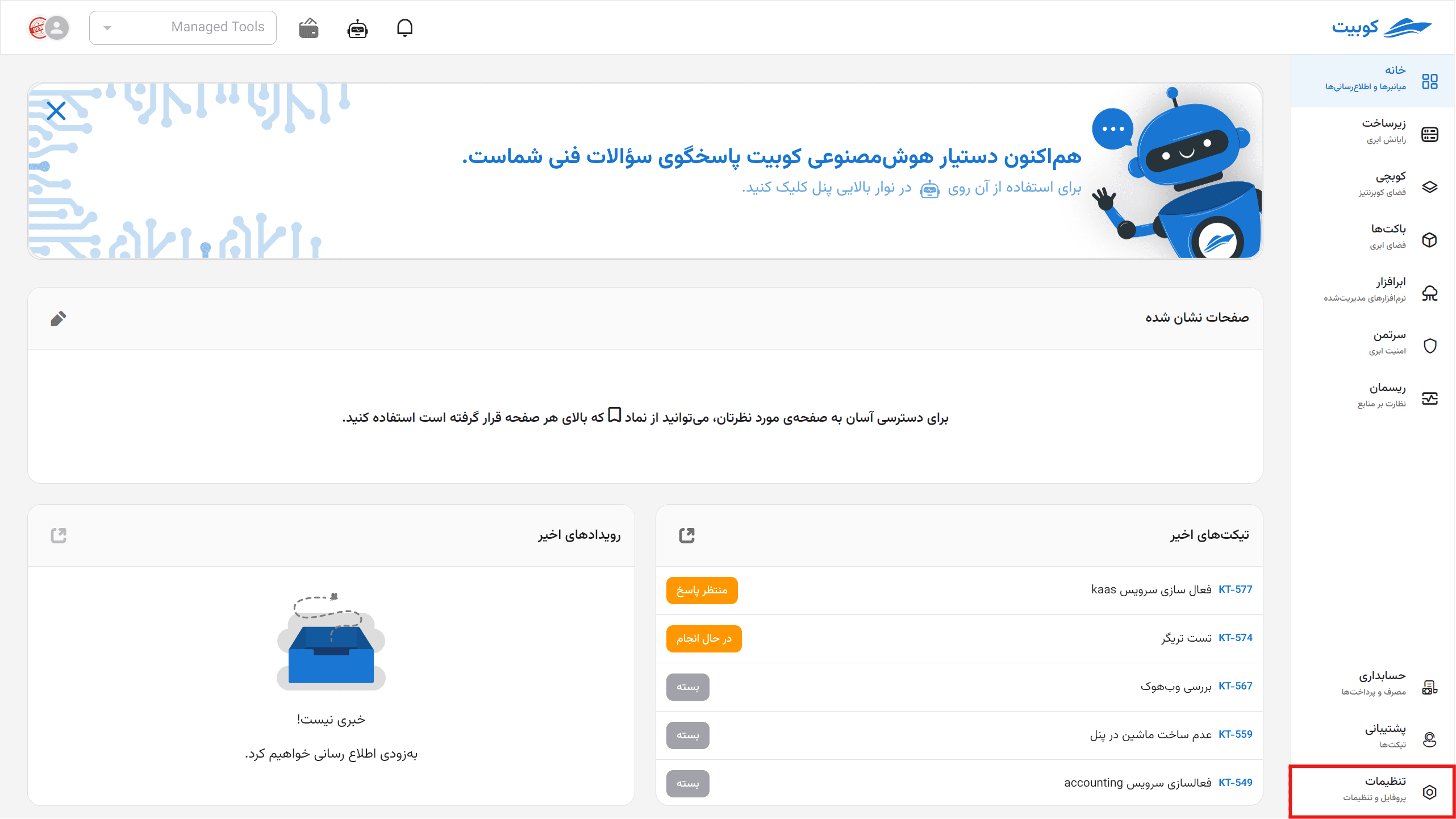
Task: Click ticket title تست تریگر
Action: [1186, 638]
